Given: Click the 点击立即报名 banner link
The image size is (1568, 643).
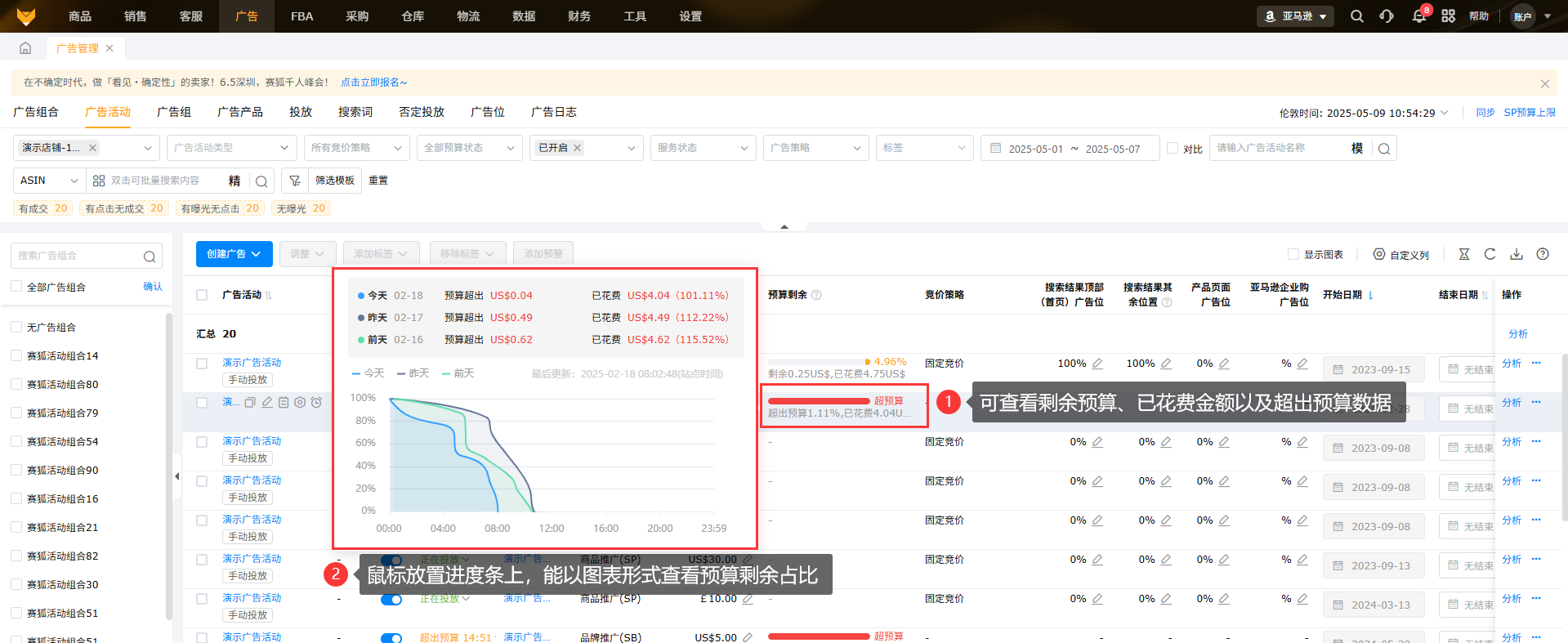Looking at the screenshot, I should (373, 83).
